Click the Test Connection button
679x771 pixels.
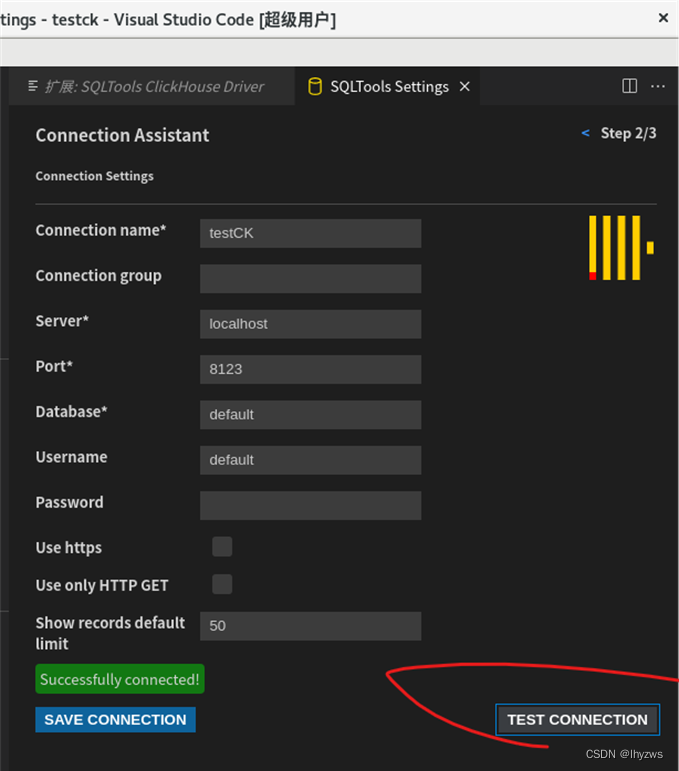pyautogui.click(x=578, y=719)
